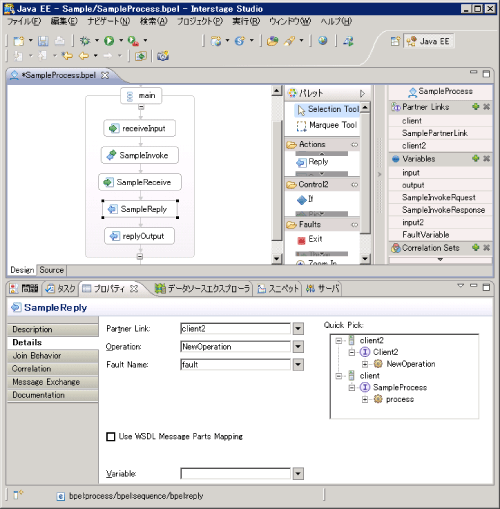Collapse the SampleProcess interface node
Image resolution: width=500 pixels, height=509 pixels.
coord(352,387)
